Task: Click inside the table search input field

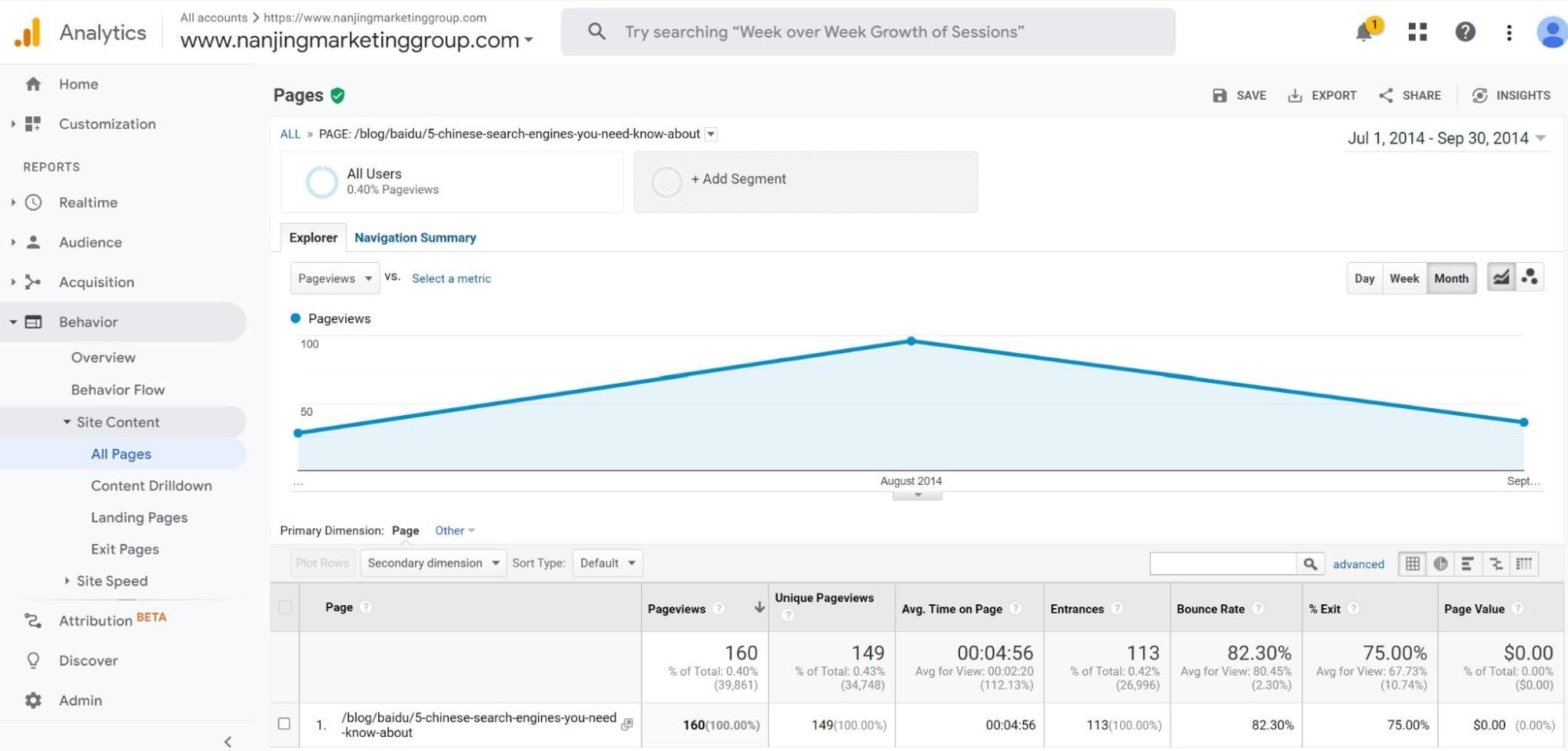Action: point(1224,563)
